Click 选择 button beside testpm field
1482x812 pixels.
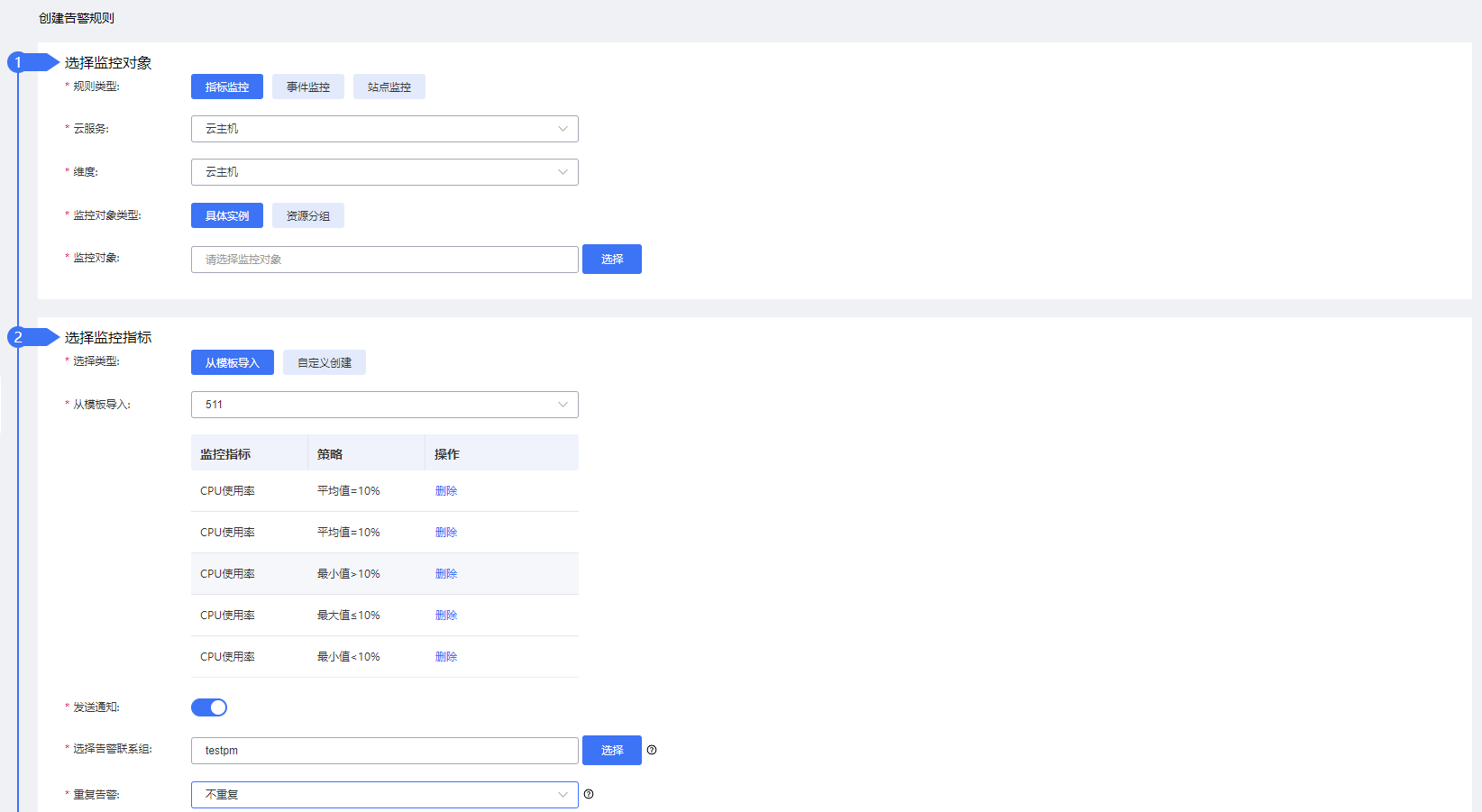612,750
